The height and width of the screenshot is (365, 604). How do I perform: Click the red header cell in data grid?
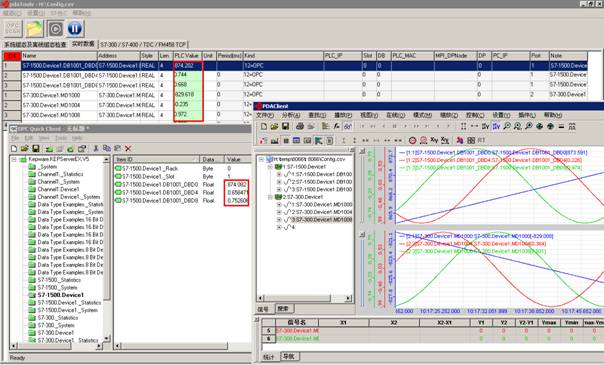tap(12, 56)
